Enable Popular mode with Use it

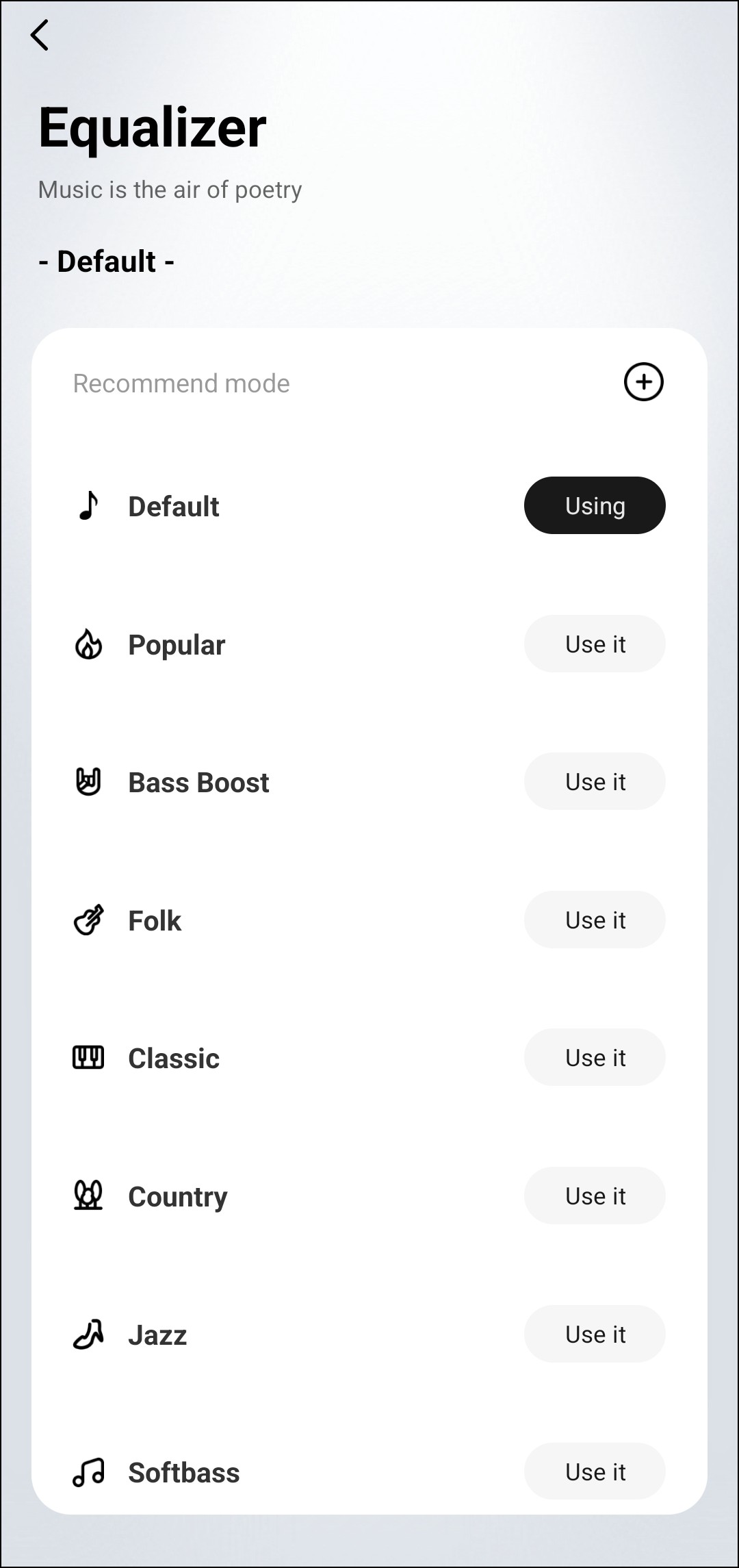[595, 644]
